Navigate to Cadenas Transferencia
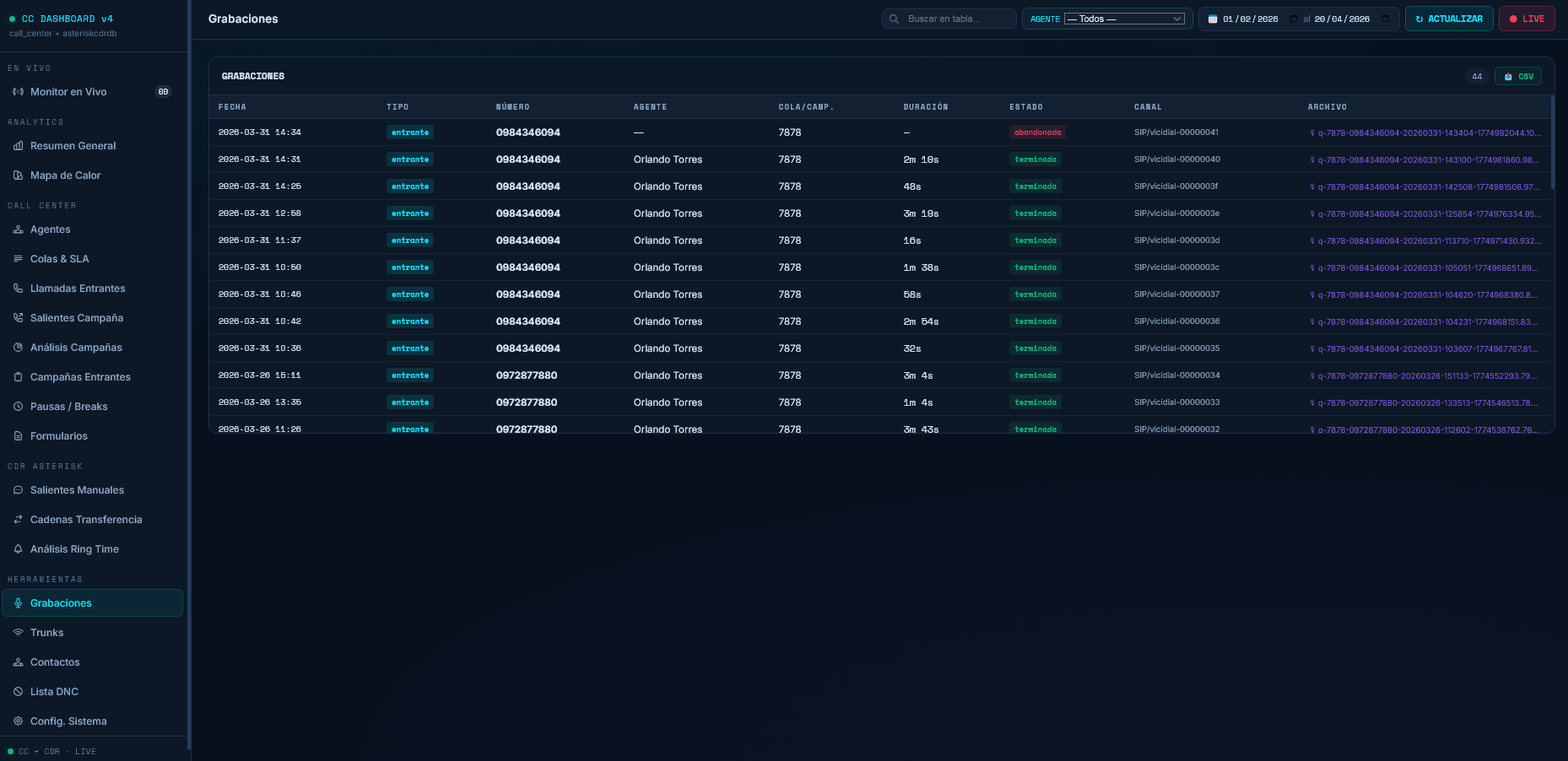The image size is (1568, 761). (x=86, y=520)
